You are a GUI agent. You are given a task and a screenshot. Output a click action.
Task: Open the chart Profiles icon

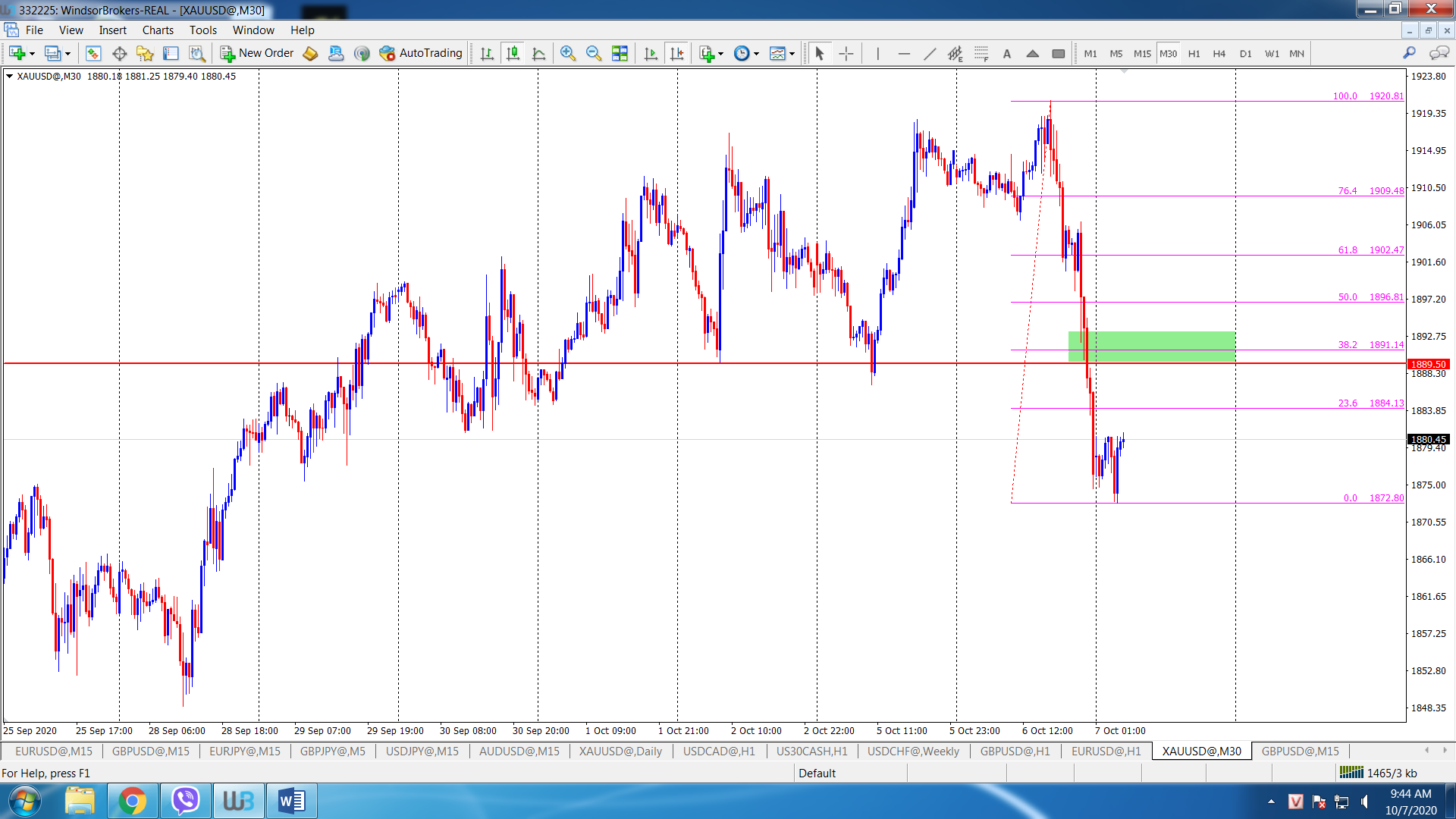tap(52, 53)
